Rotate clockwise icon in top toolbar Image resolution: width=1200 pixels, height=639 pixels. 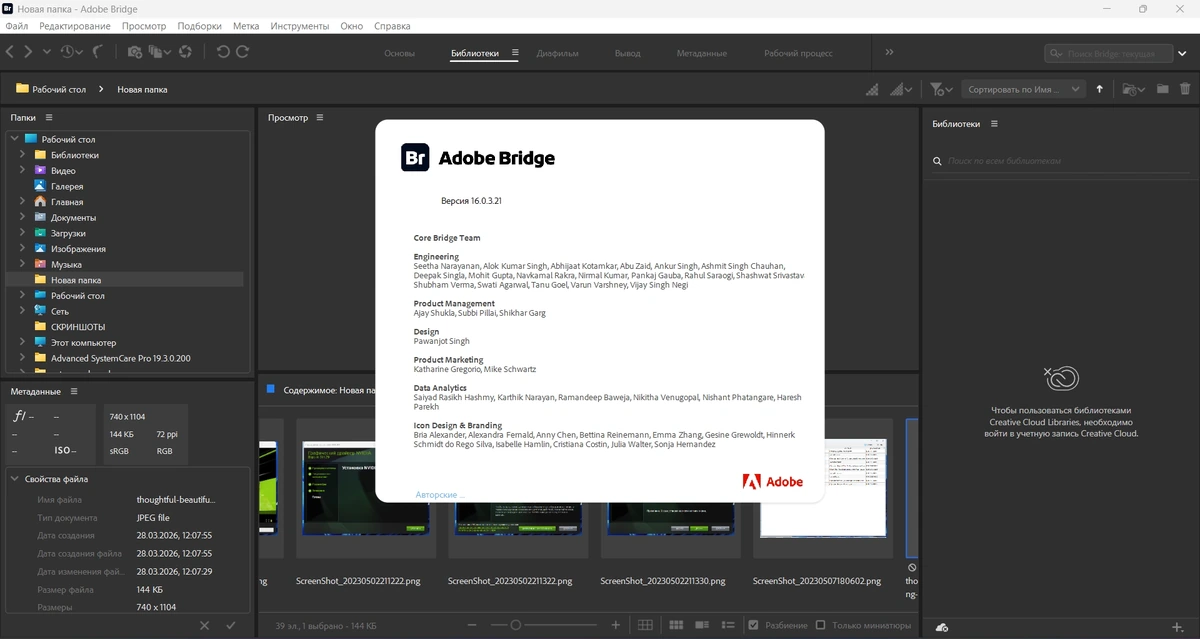click(242, 52)
